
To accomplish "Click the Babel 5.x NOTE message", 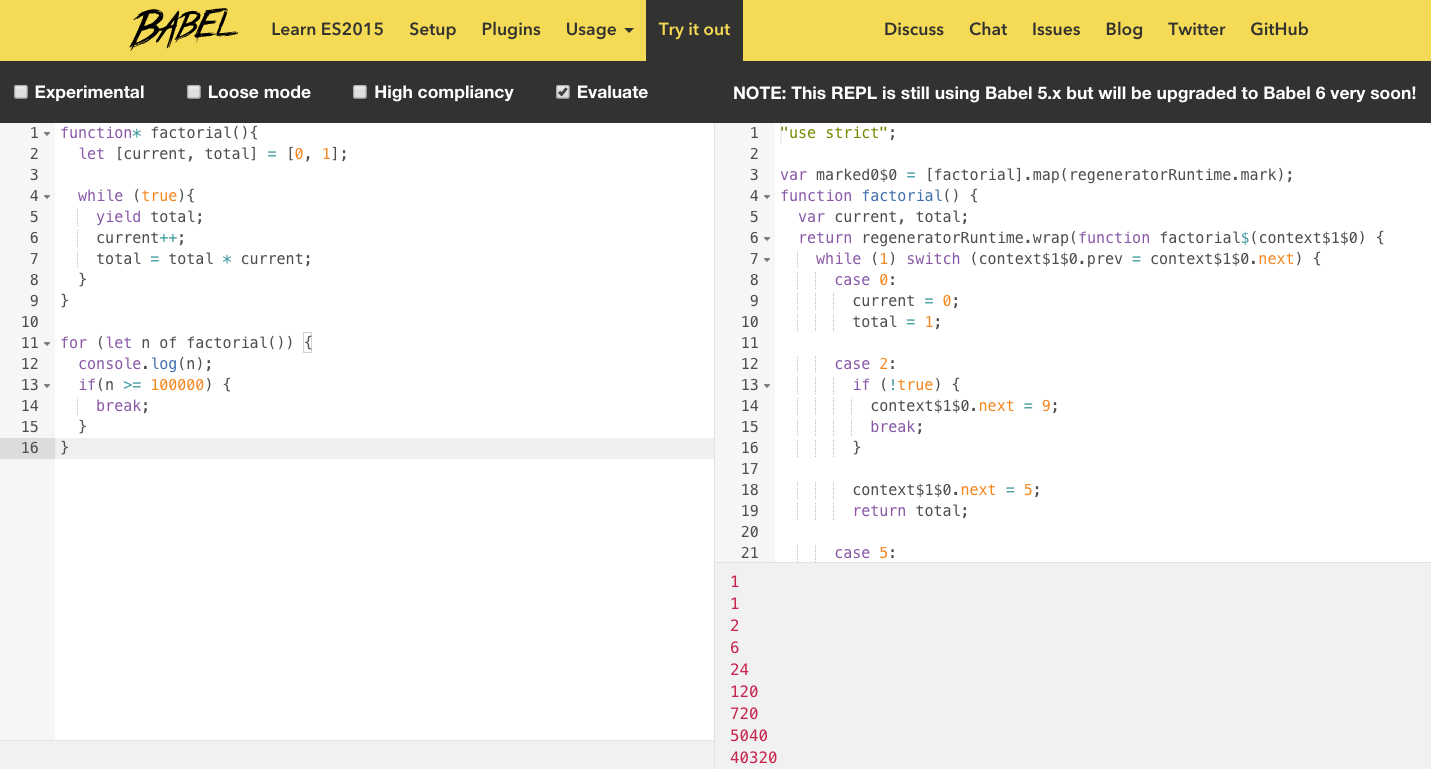I will tap(1075, 93).
